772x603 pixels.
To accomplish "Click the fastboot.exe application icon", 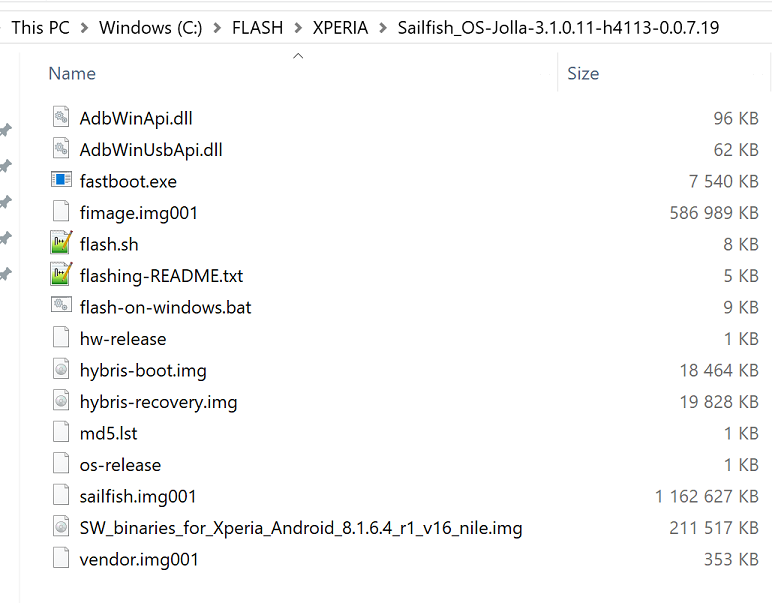I will (x=62, y=181).
